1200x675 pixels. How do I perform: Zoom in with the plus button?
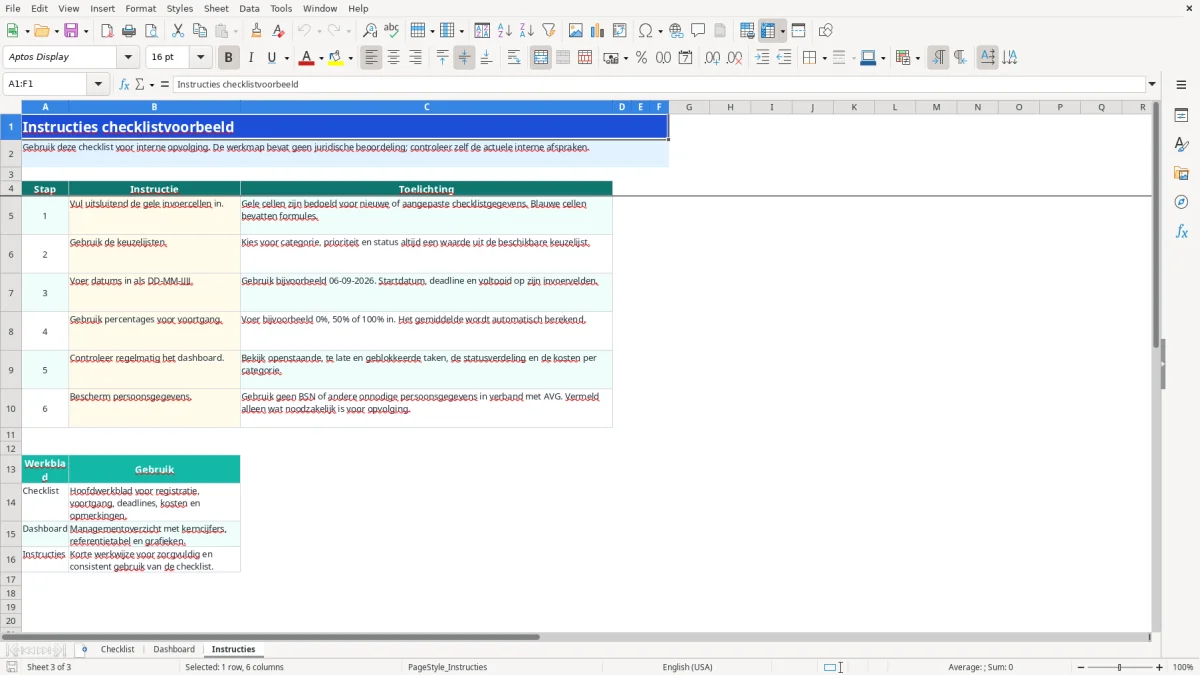pos(1159,667)
